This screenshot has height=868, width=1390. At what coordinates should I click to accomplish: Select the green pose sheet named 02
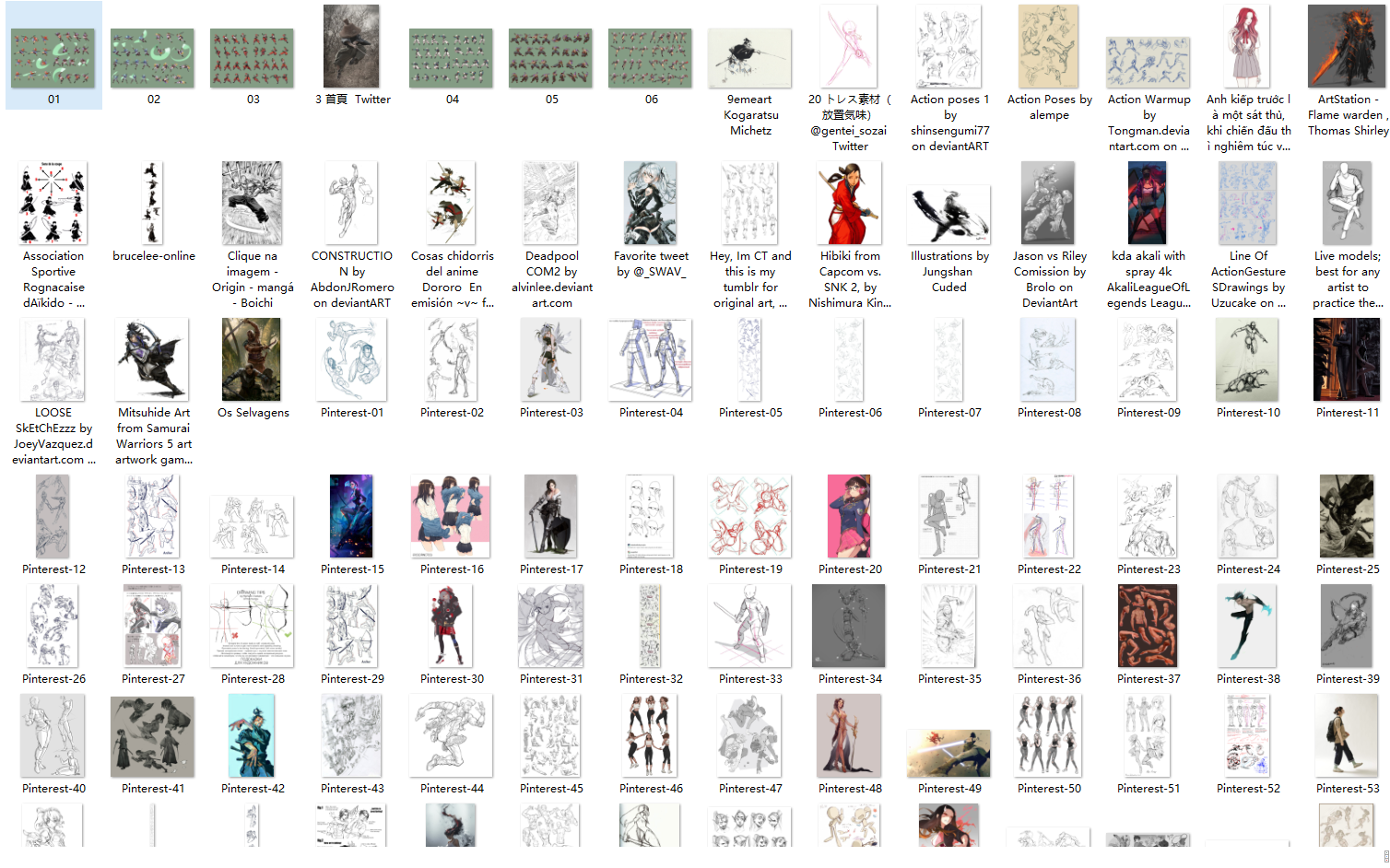(153, 58)
